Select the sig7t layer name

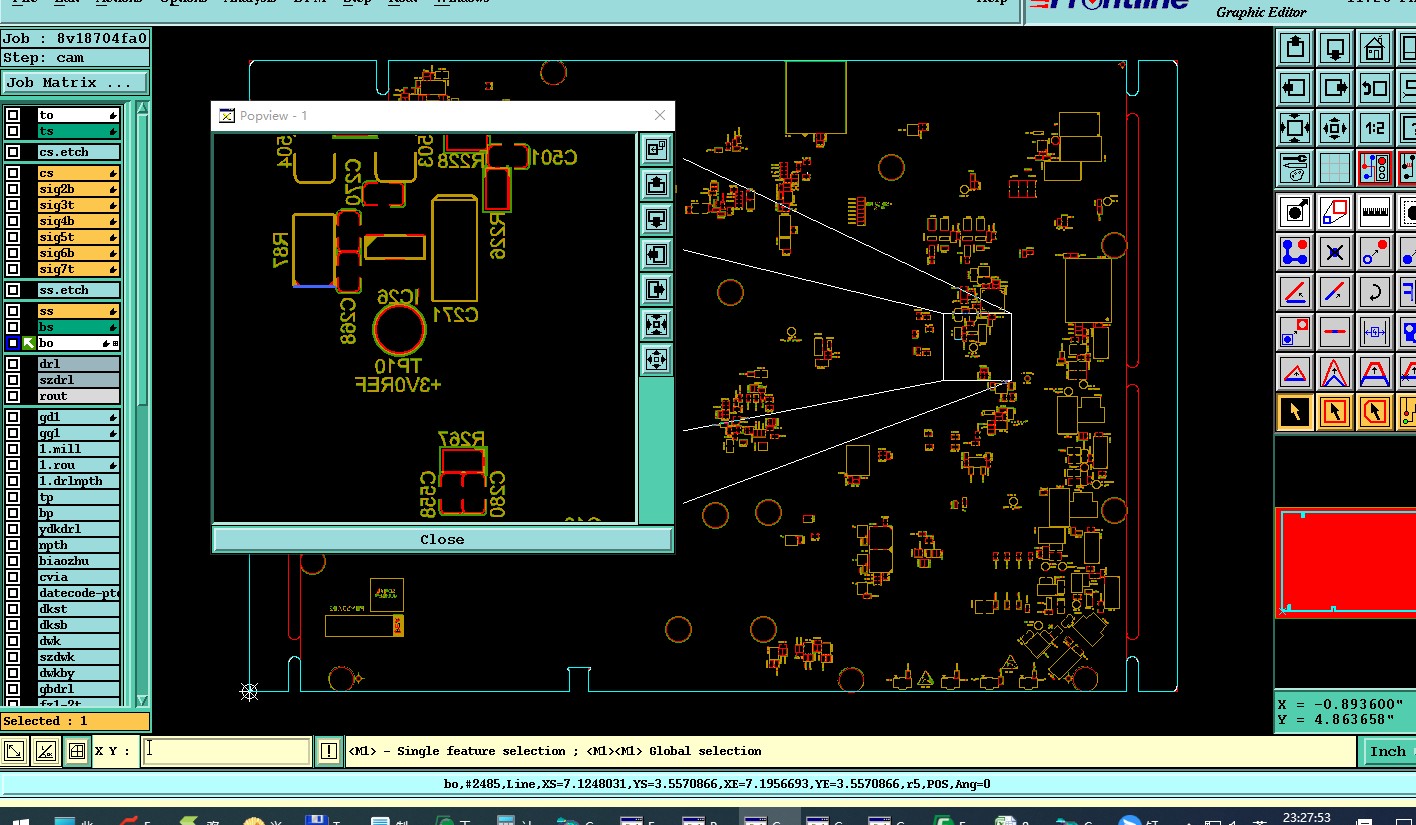(78, 269)
